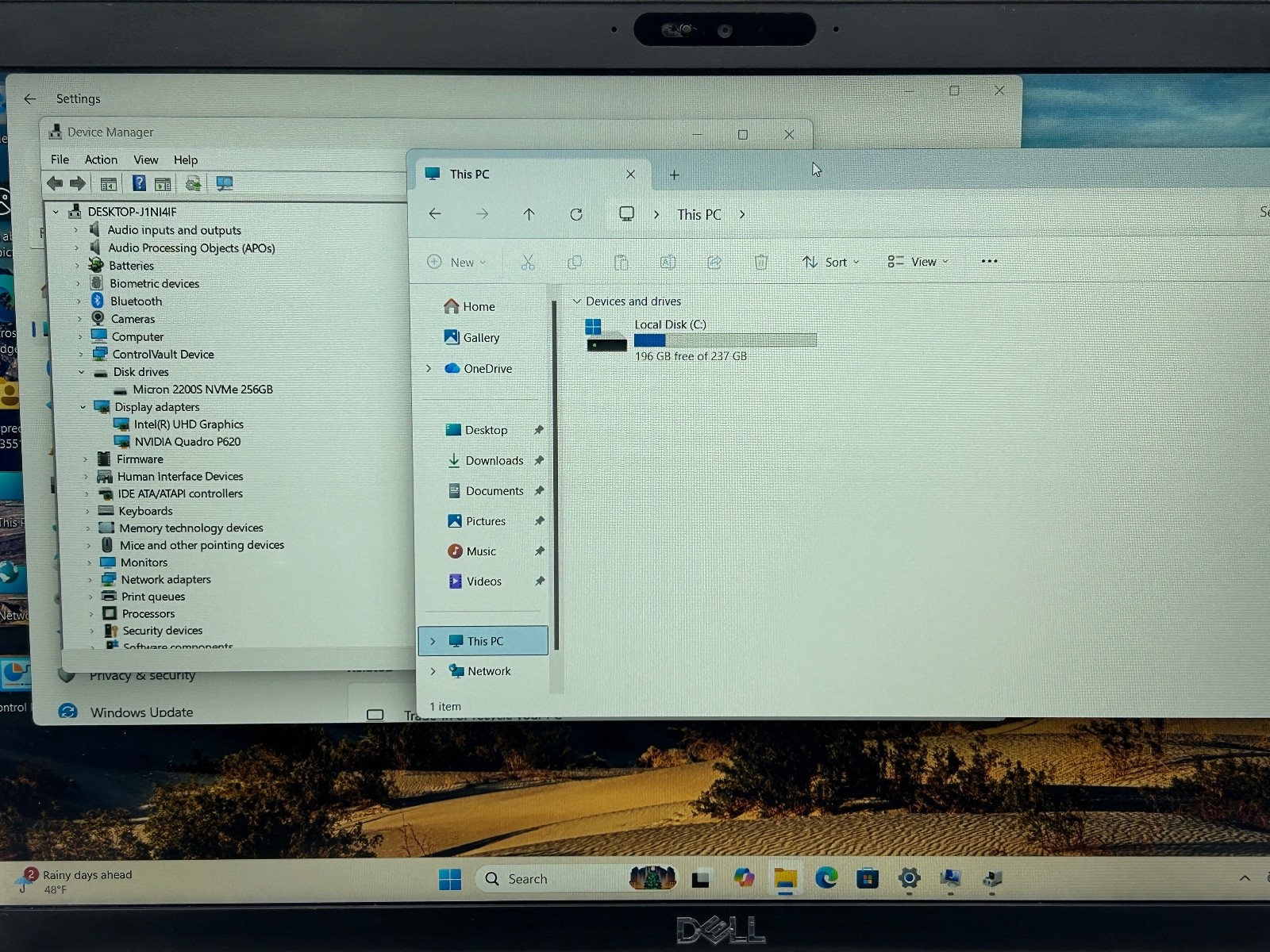The width and height of the screenshot is (1270, 952).
Task: Expand the OneDrive navigation entry
Action: tap(429, 368)
